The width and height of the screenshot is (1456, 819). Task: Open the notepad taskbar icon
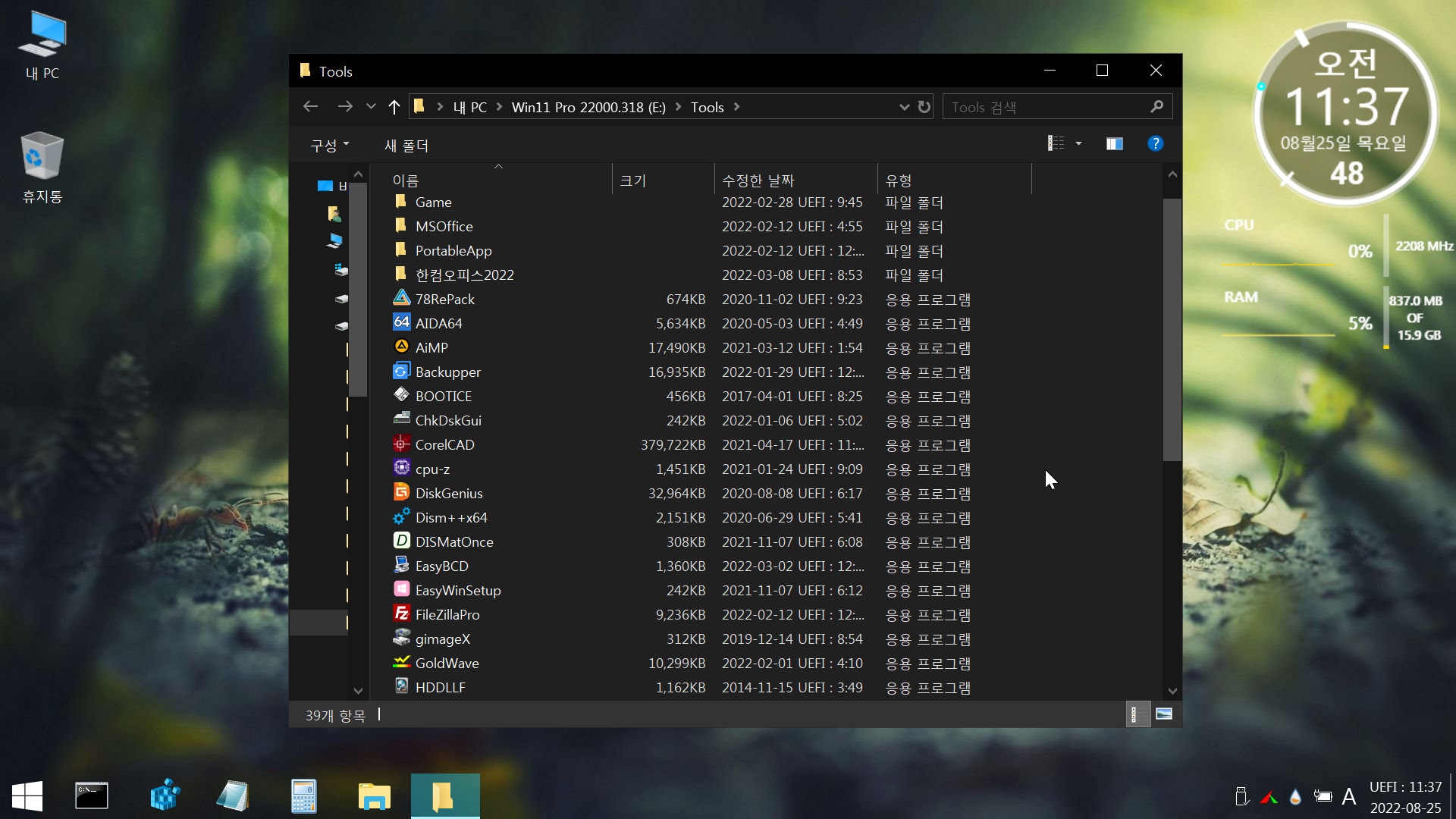coord(233,796)
